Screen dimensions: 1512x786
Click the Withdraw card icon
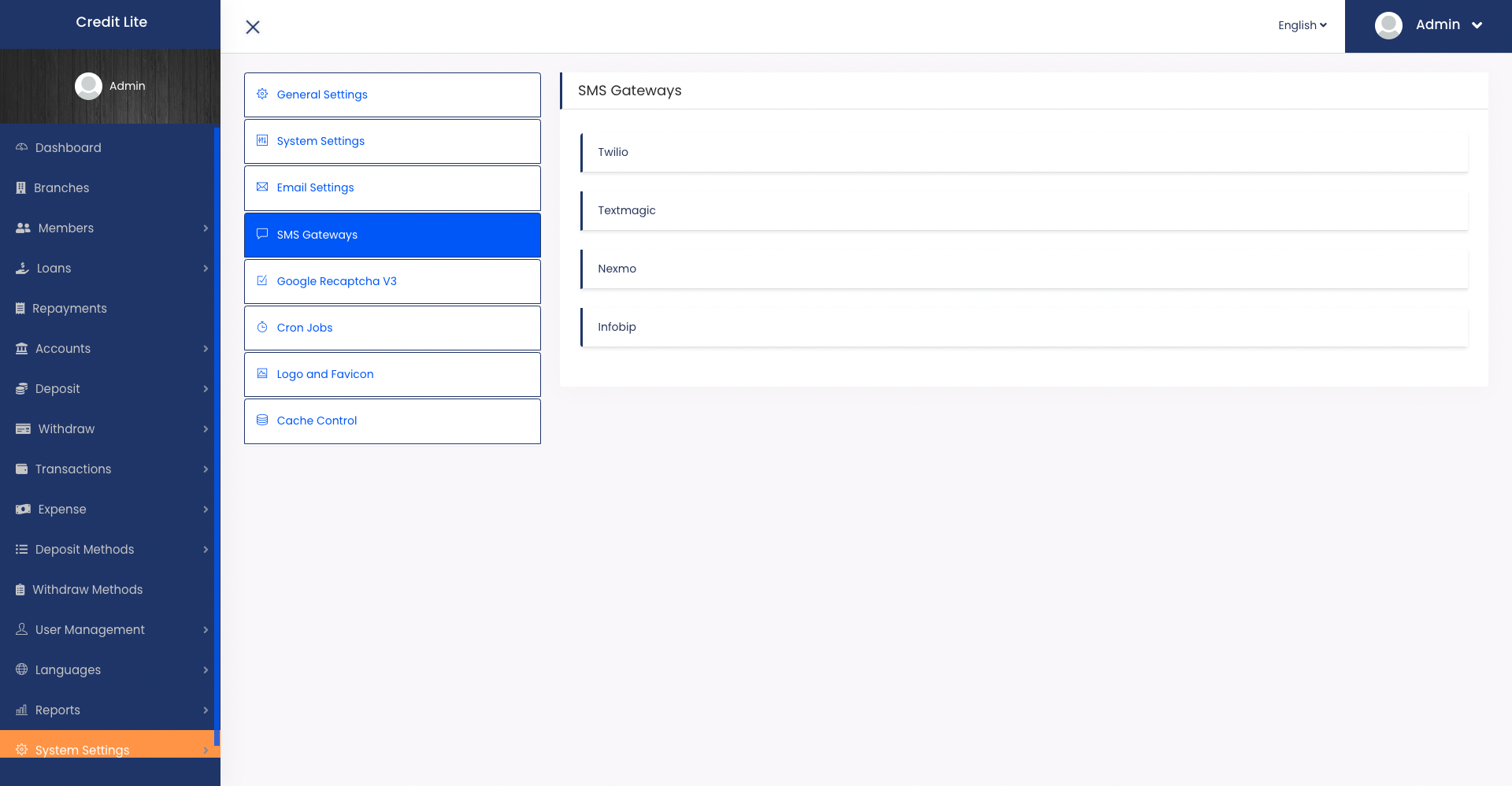click(x=23, y=428)
